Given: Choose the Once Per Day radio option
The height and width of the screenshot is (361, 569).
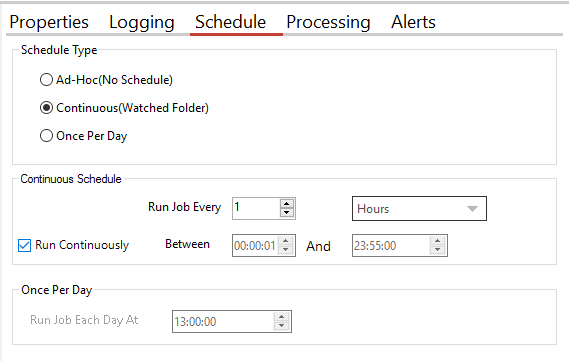Looking at the screenshot, I should (46, 136).
